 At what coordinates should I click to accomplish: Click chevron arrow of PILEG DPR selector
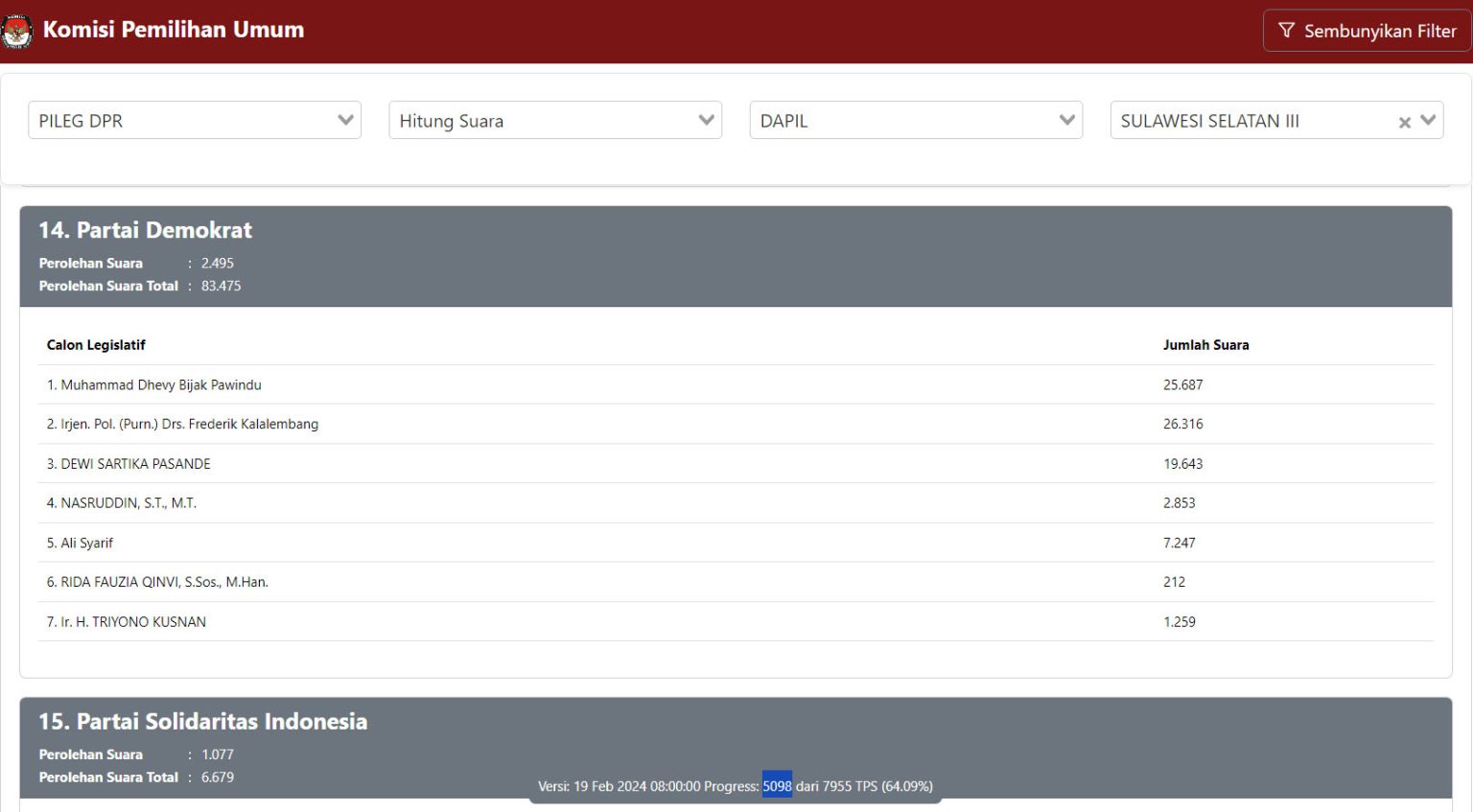pos(346,121)
